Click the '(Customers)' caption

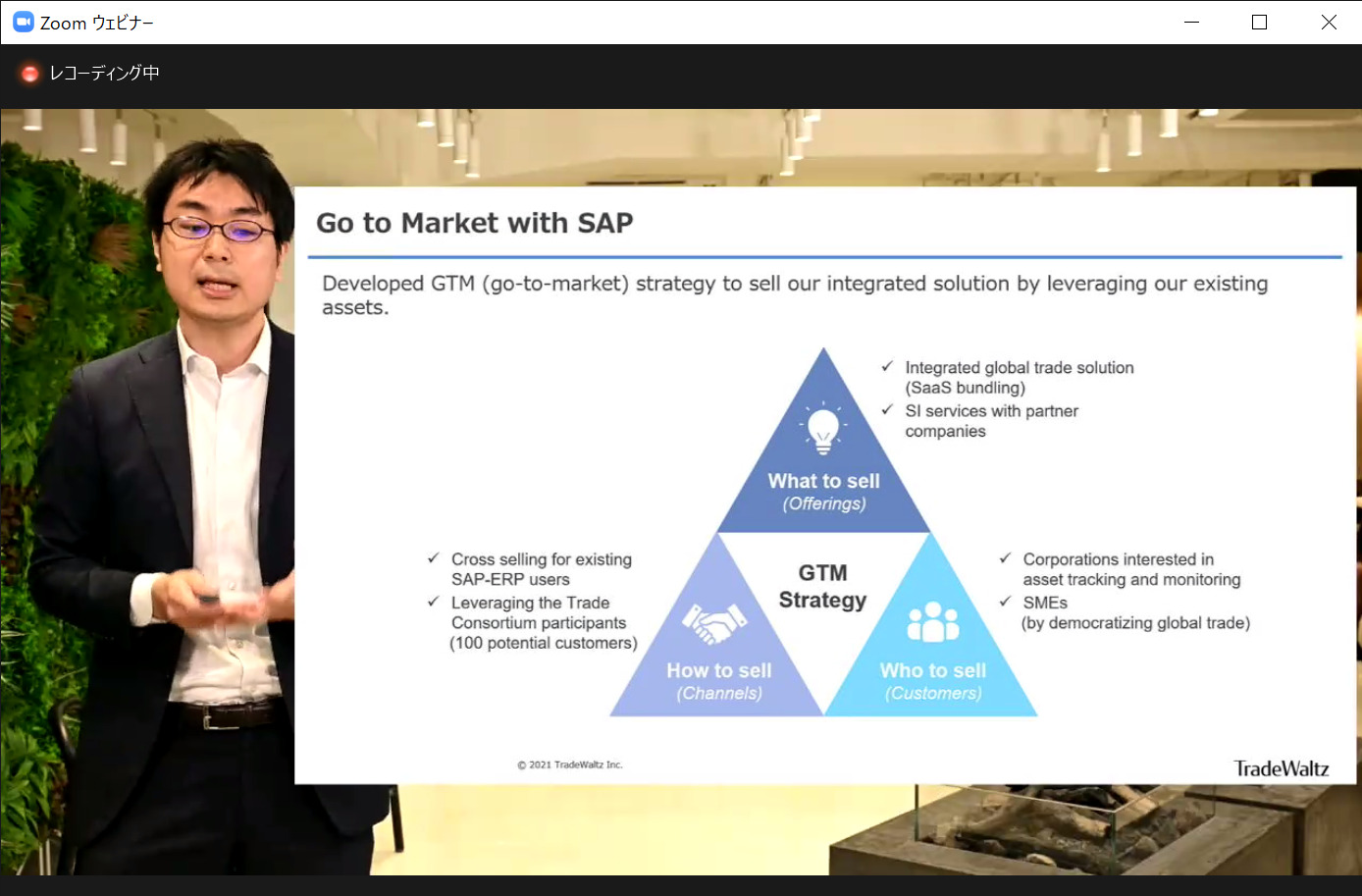[x=933, y=693]
